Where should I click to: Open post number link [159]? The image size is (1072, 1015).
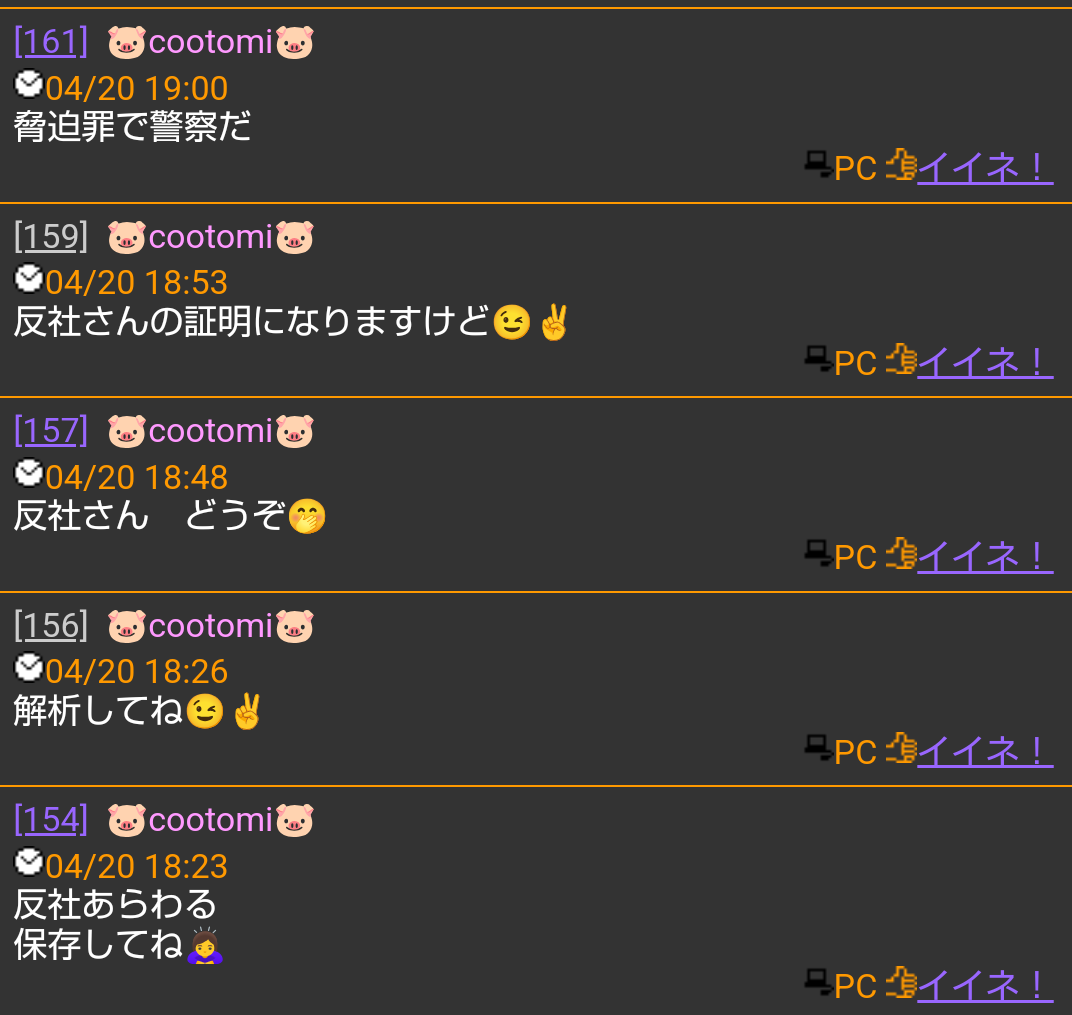(x=51, y=237)
